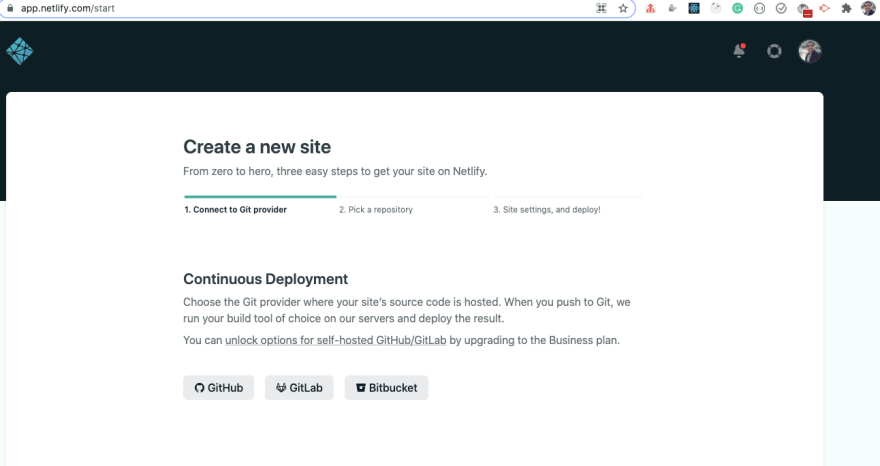Click the address bar URL app.netlify.com/start

[67, 8]
